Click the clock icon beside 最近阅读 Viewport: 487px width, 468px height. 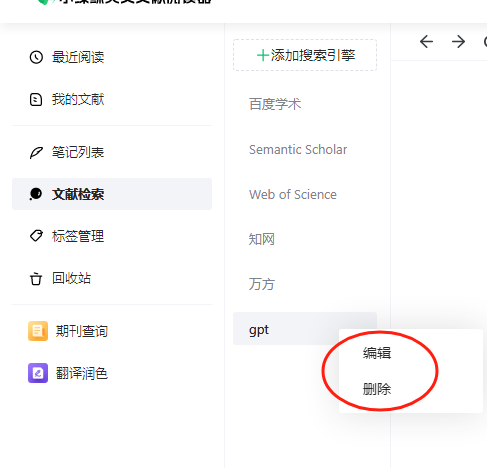pos(36,57)
